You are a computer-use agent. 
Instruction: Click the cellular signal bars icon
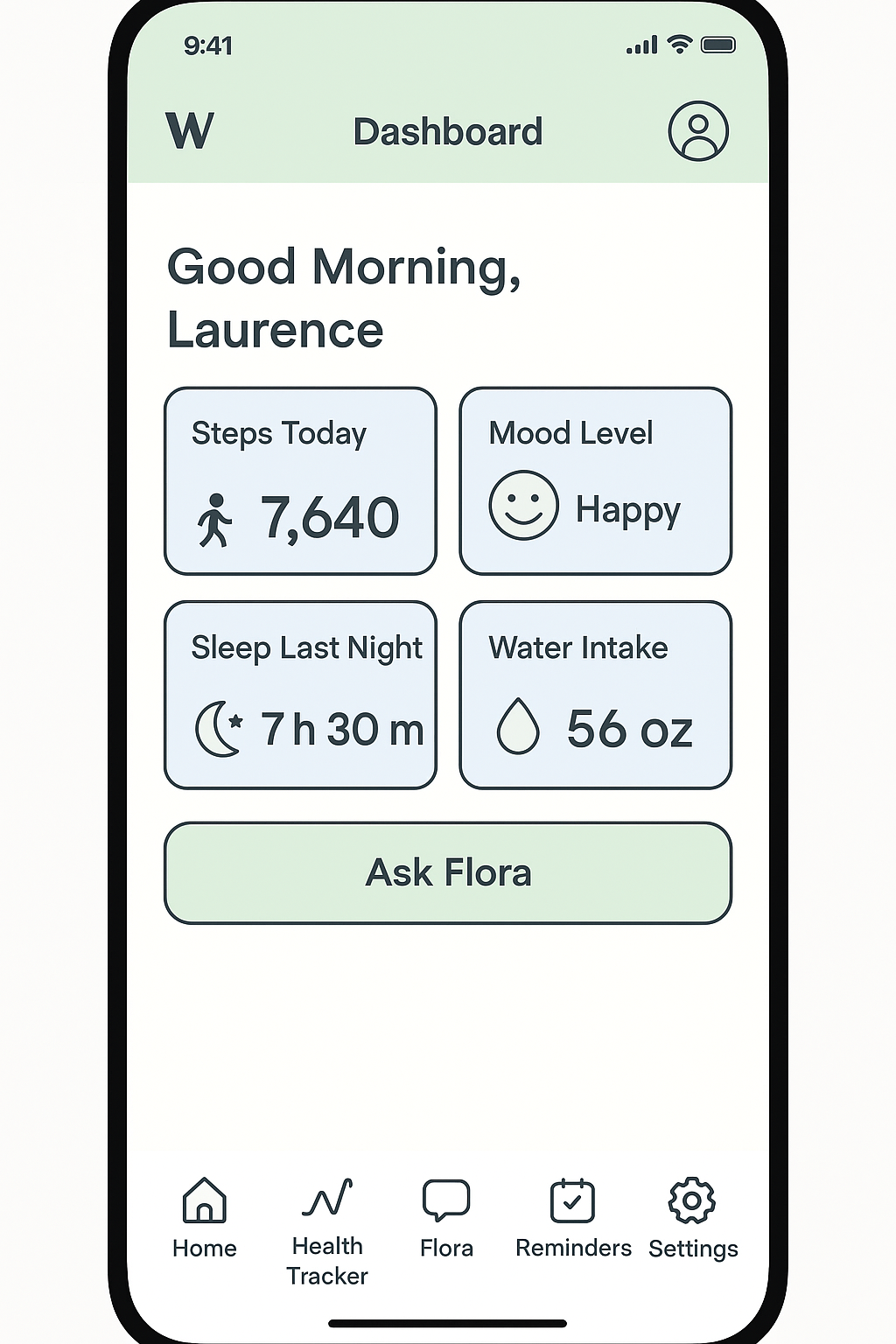click(641, 45)
